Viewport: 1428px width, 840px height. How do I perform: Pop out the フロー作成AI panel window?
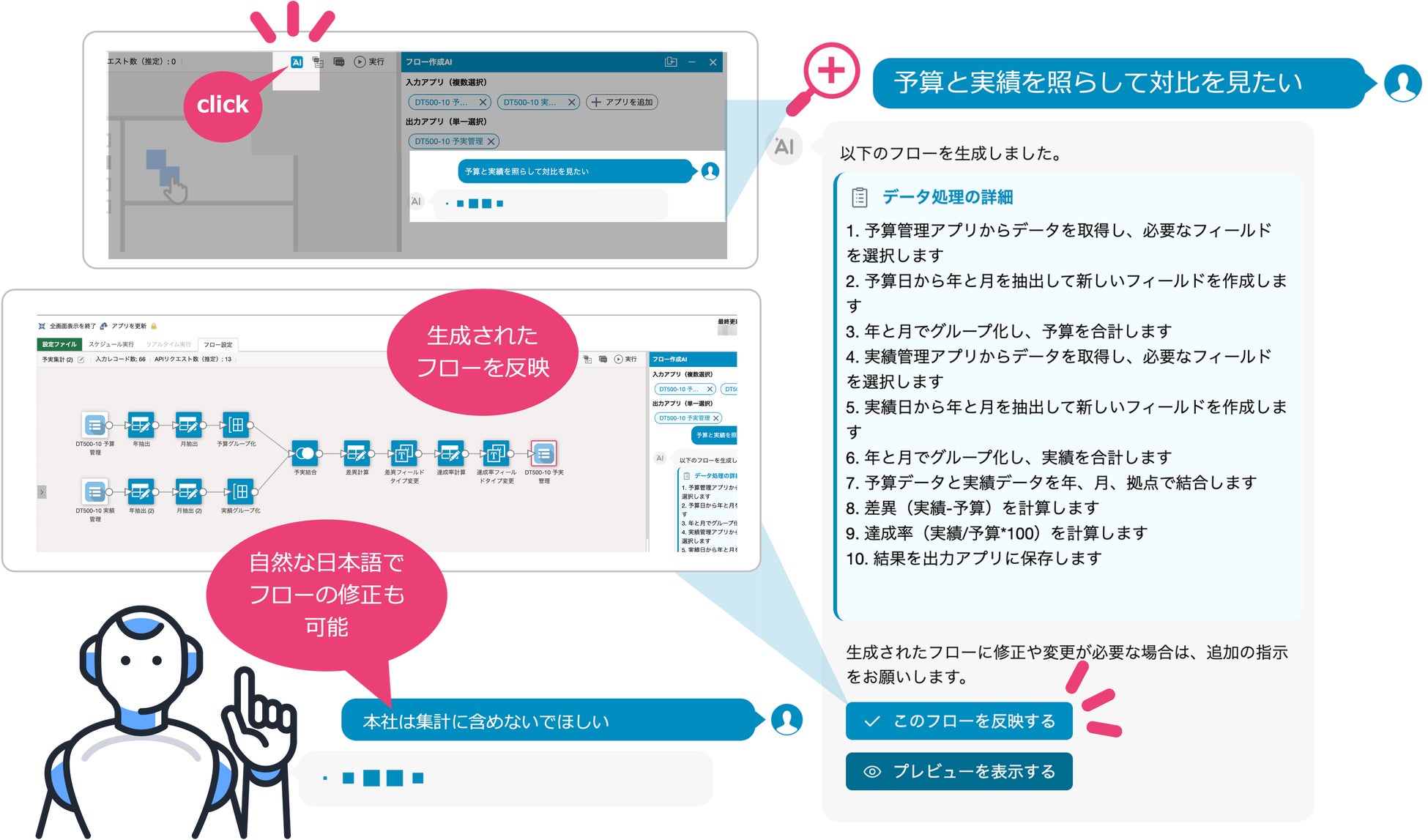(x=670, y=62)
